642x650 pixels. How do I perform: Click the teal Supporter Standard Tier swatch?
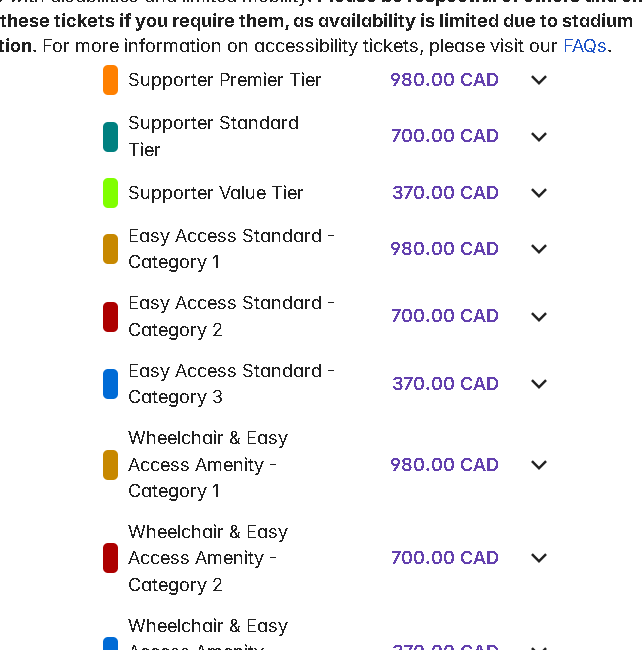[110, 137]
